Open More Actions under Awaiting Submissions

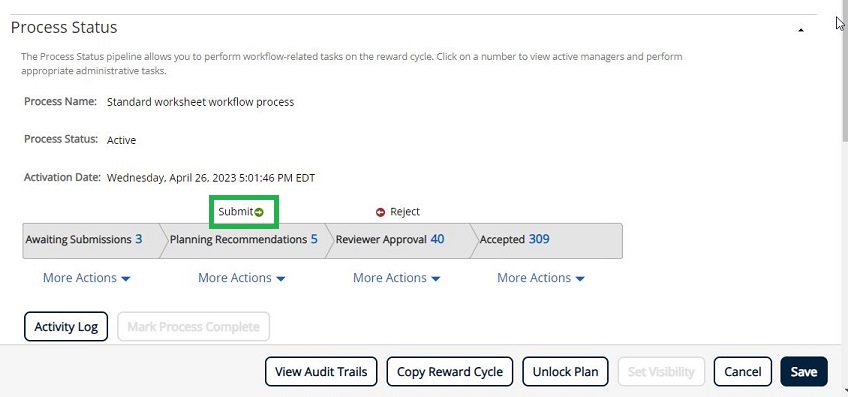pyautogui.click(x=87, y=278)
